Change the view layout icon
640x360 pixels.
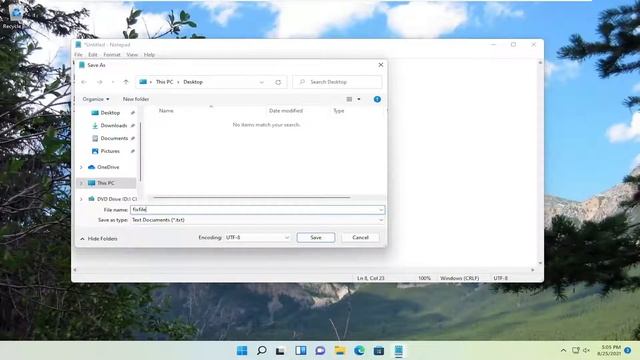349,99
